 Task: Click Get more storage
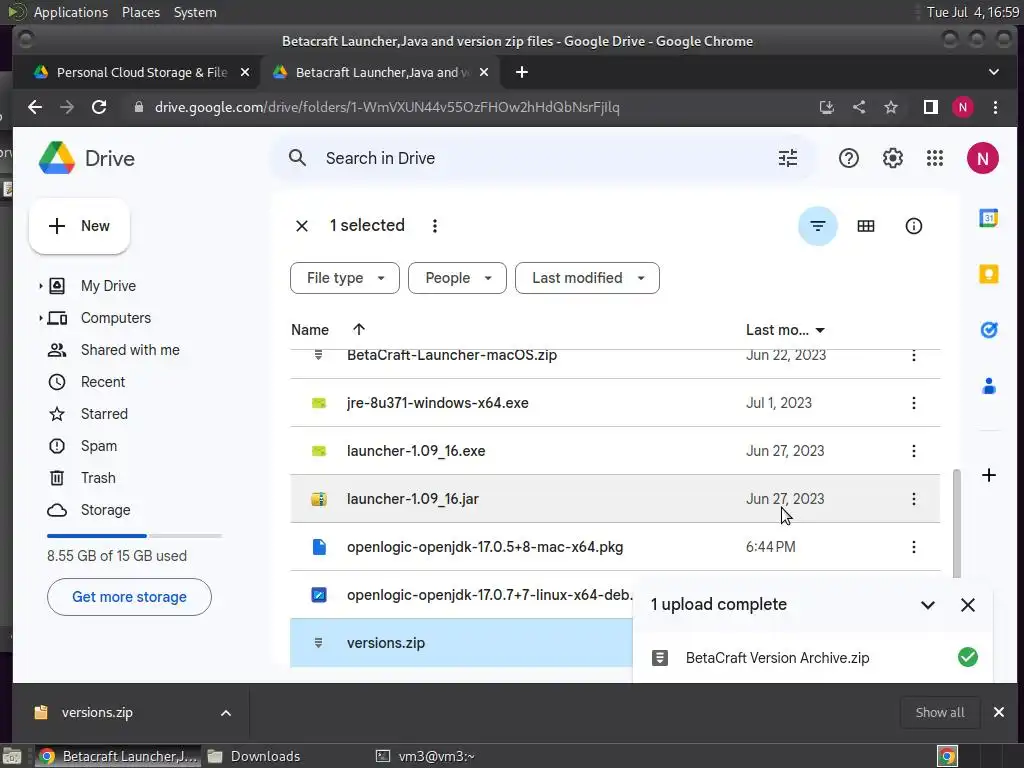coord(129,597)
